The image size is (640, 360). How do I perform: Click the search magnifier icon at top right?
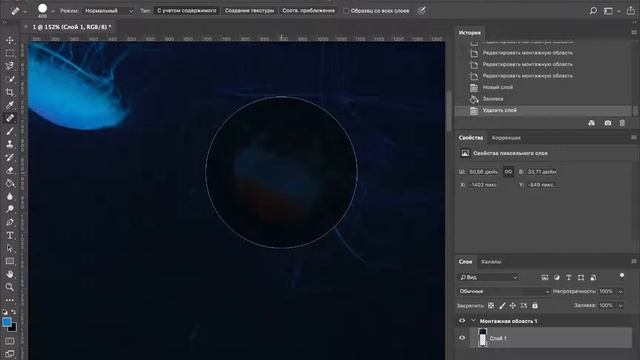pos(593,11)
